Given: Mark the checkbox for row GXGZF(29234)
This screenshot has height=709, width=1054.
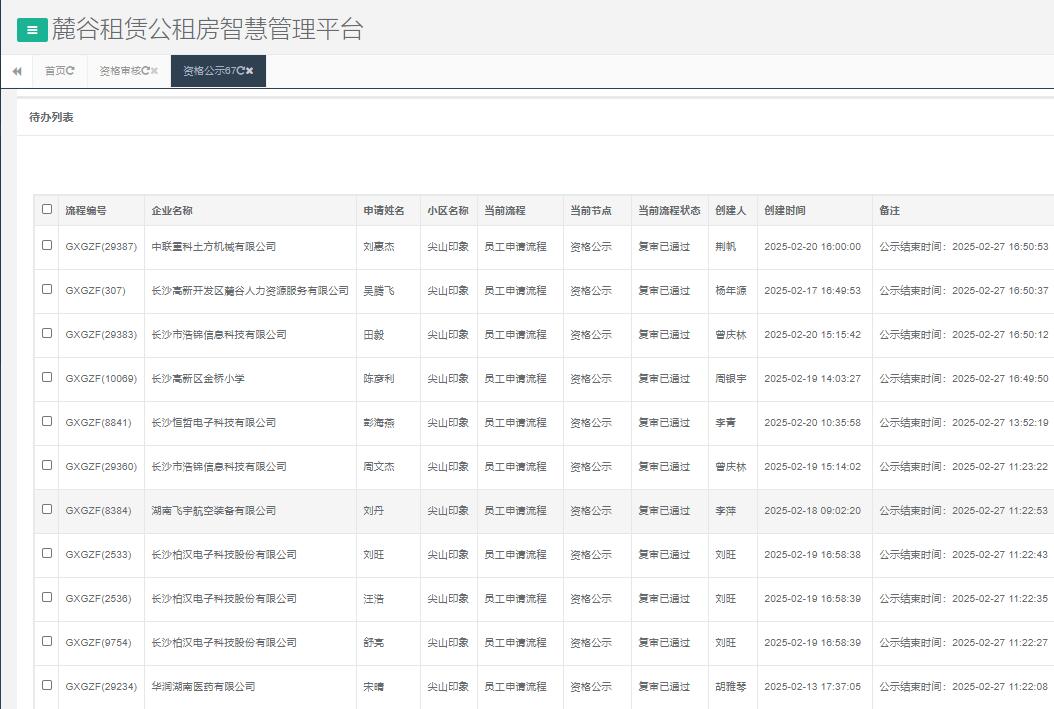Looking at the screenshot, I should (47, 685).
